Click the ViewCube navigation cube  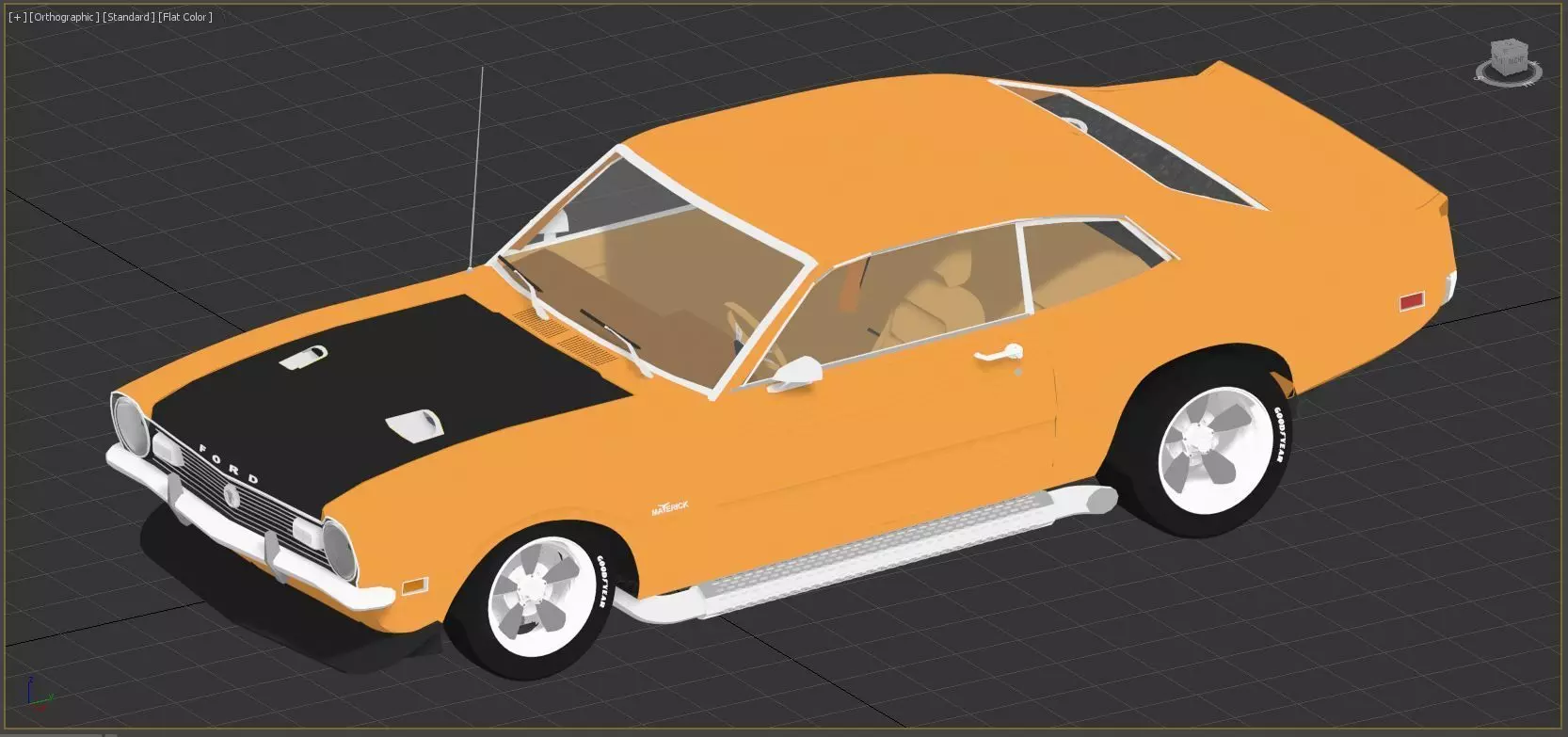1512,56
